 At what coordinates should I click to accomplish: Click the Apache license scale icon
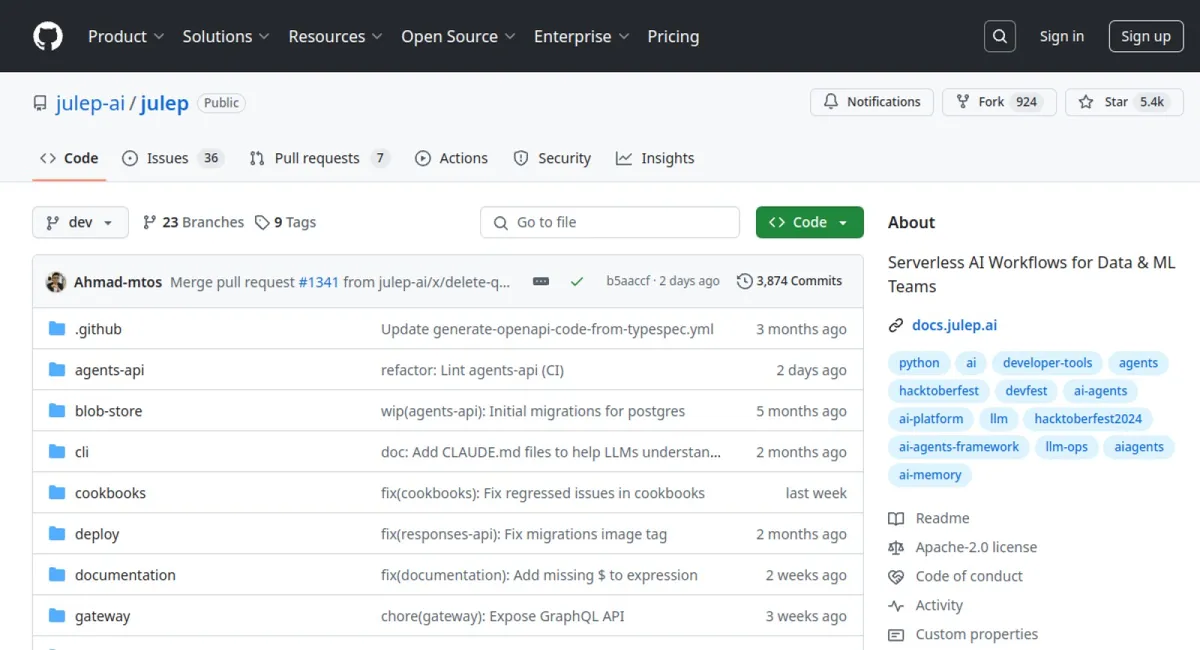pyautogui.click(x=896, y=547)
